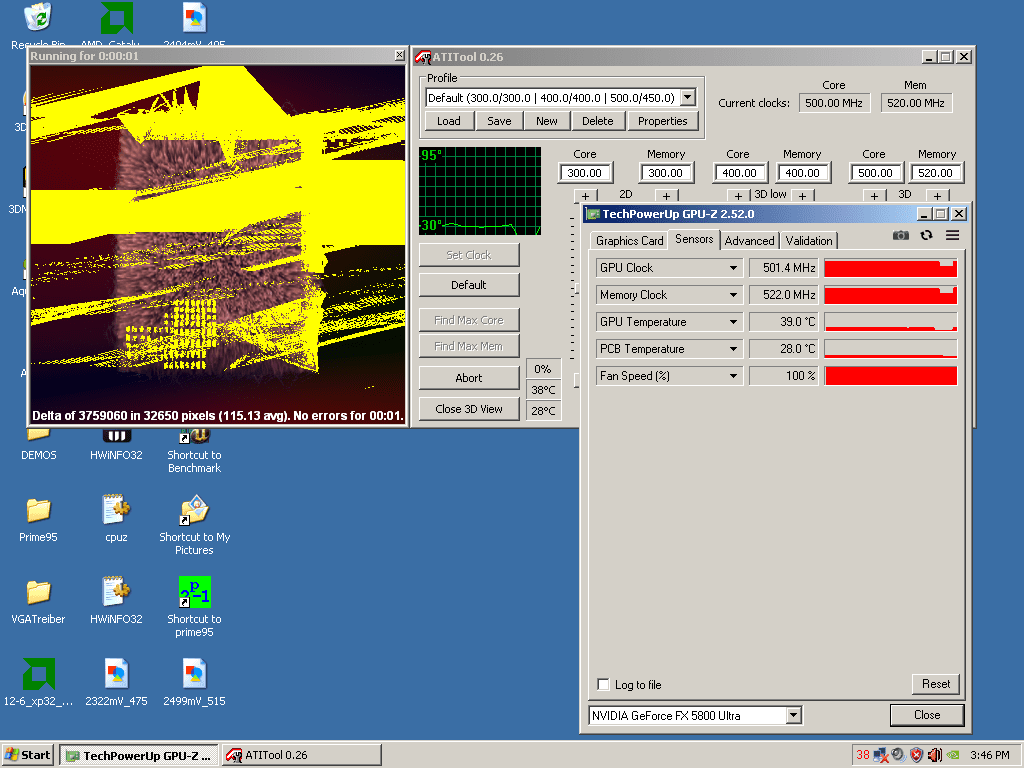Click the 3D low Core 400.00 field
The width and height of the screenshot is (1024, 768).
click(x=740, y=173)
